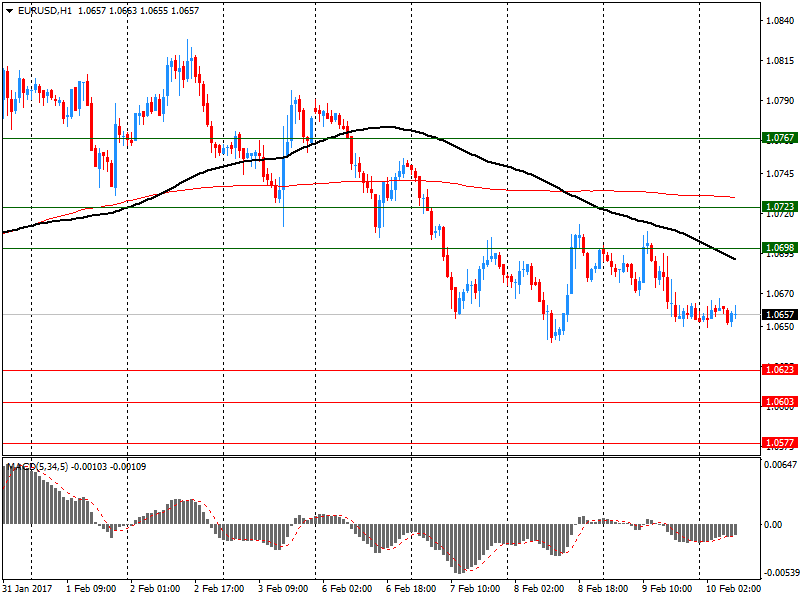Select the 1.0745 price axis value
The height and width of the screenshot is (600, 800).
tap(780, 174)
